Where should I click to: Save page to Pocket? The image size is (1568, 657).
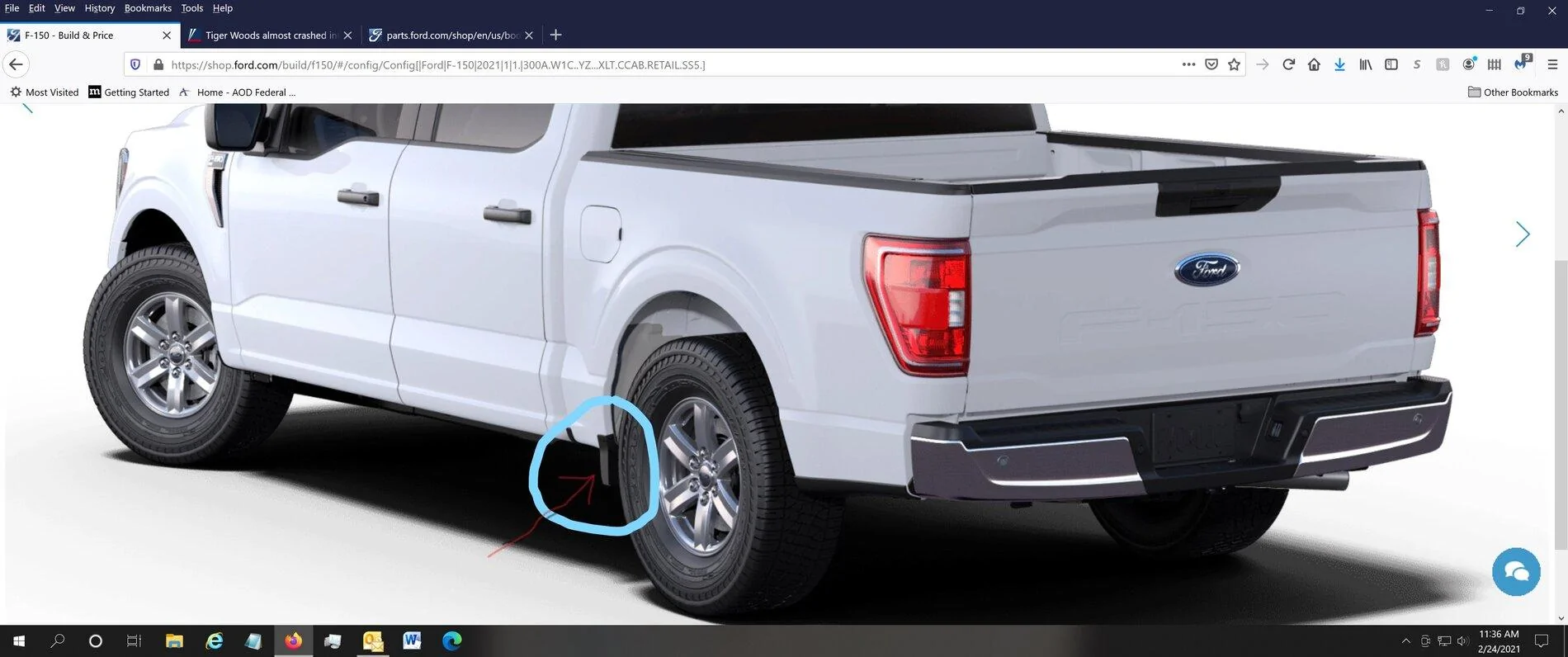tap(1211, 64)
